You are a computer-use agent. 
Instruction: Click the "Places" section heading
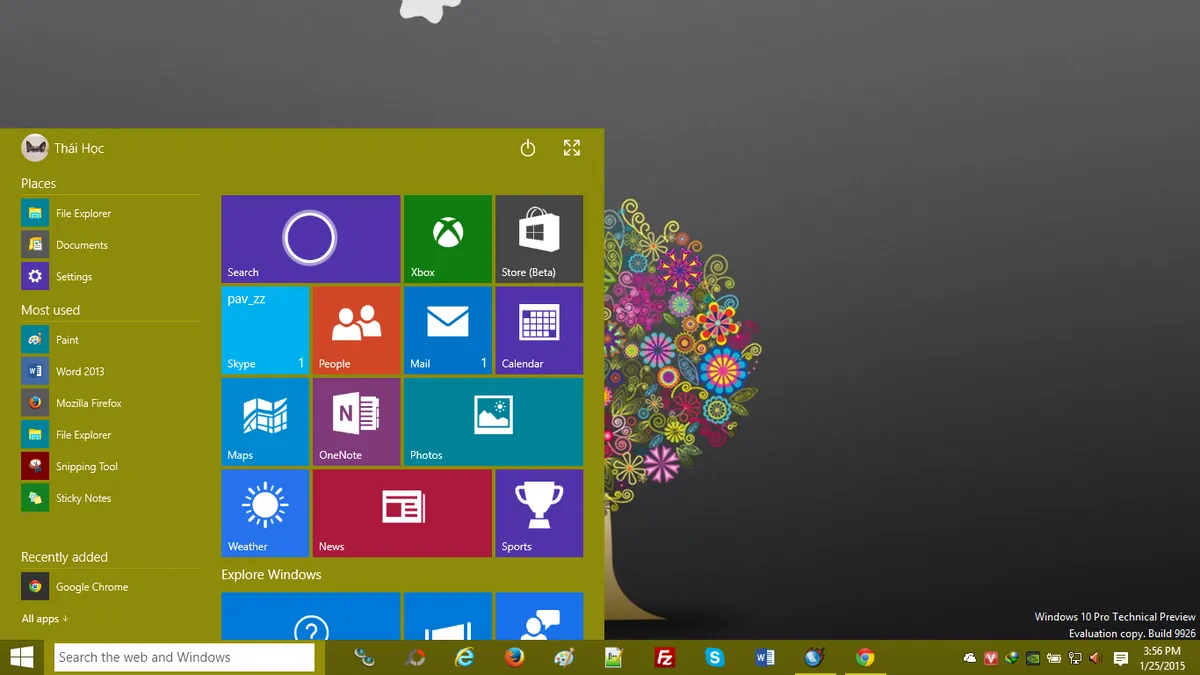click(38, 184)
